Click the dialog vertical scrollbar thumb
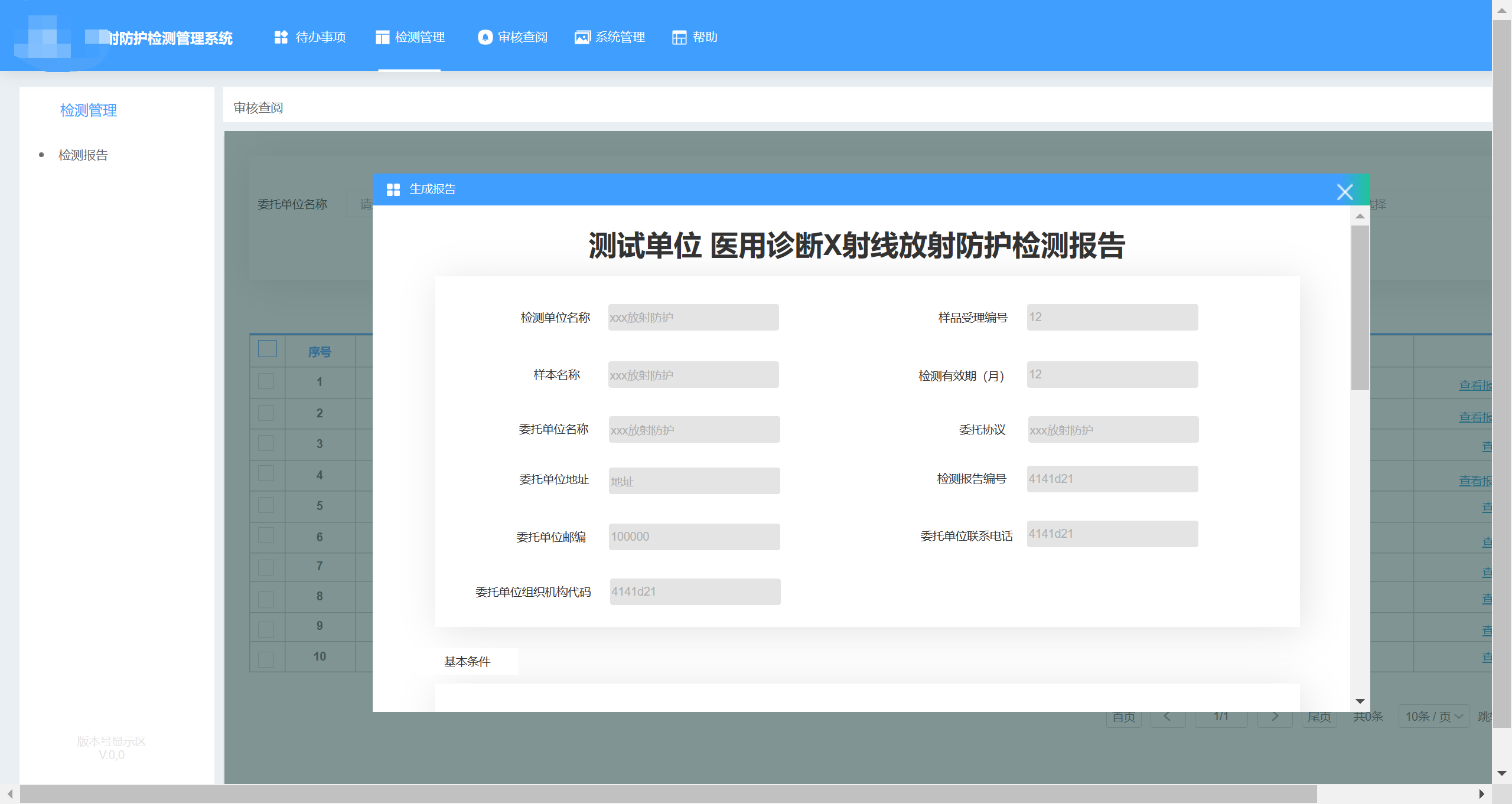This screenshot has width=1512, height=804. (x=1360, y=308)
